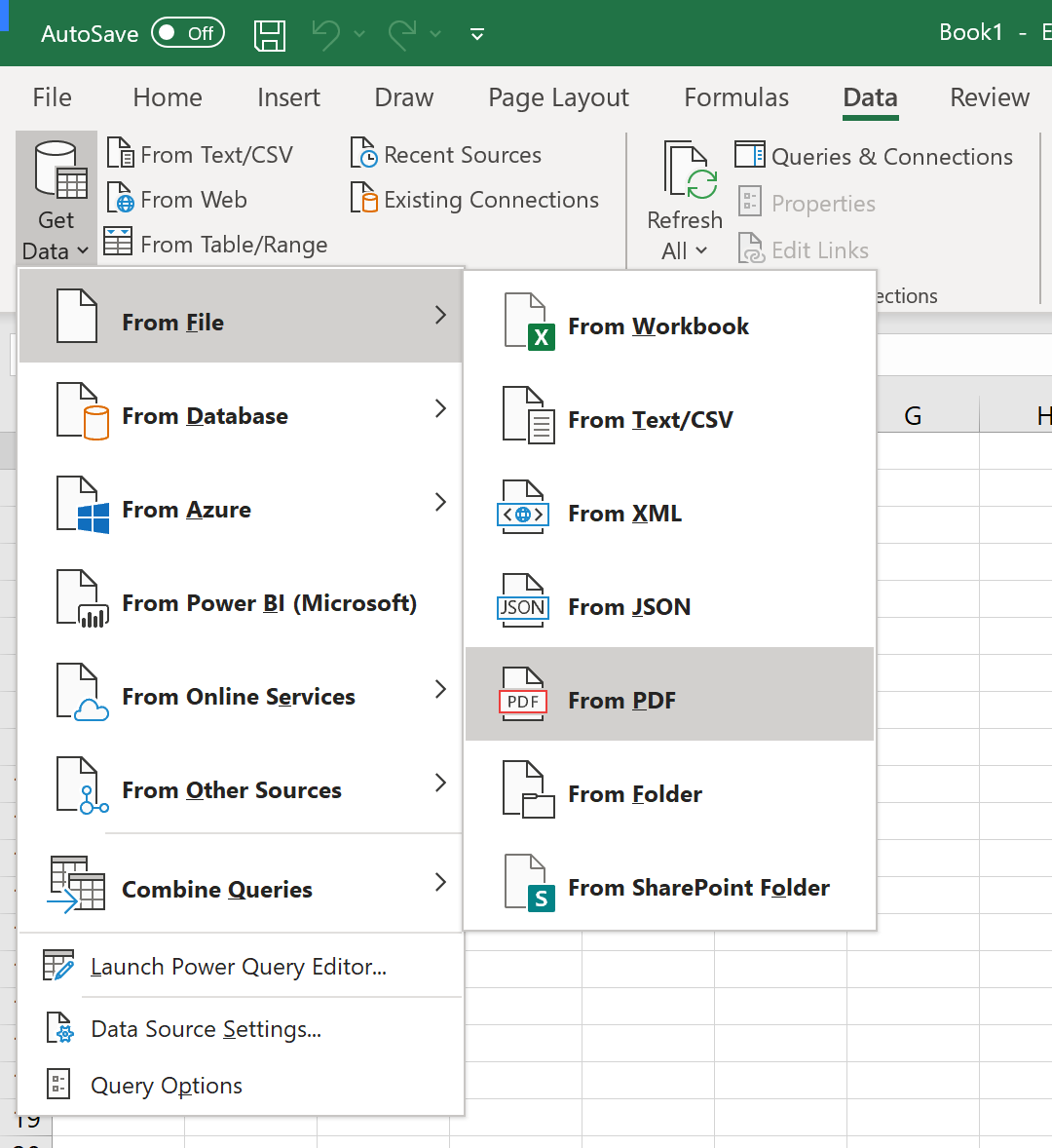Toggle AutoSave off switch
Viewport: 1052px width, 1148px height.
coord(187,32)
